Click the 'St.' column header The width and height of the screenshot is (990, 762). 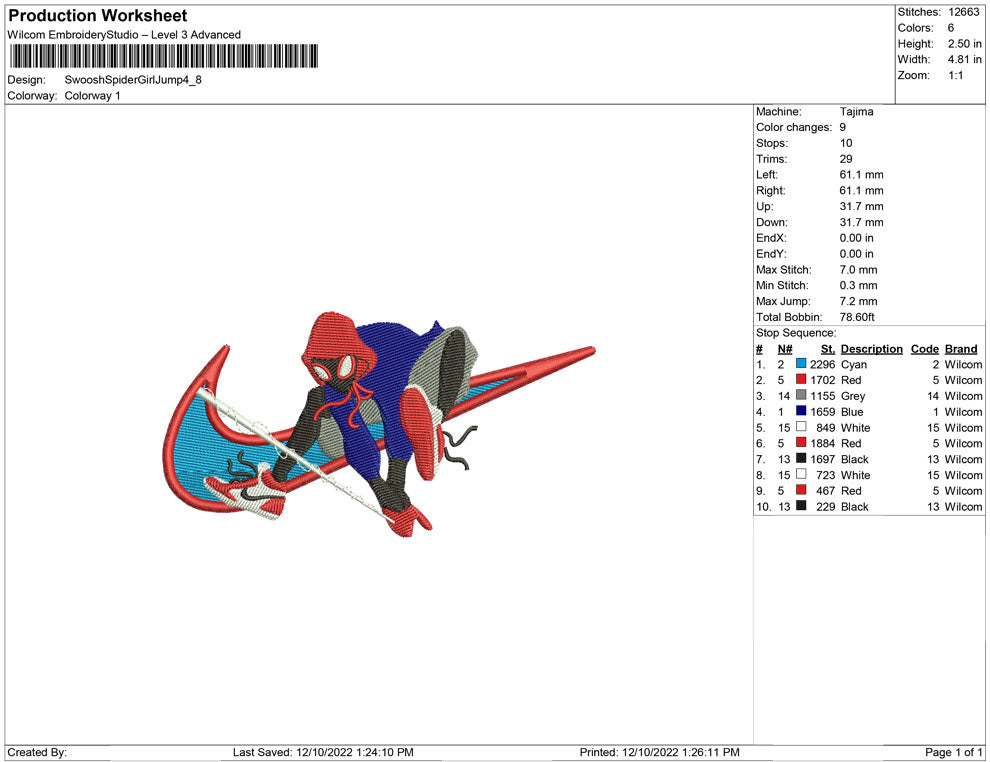tap(828, 349)
